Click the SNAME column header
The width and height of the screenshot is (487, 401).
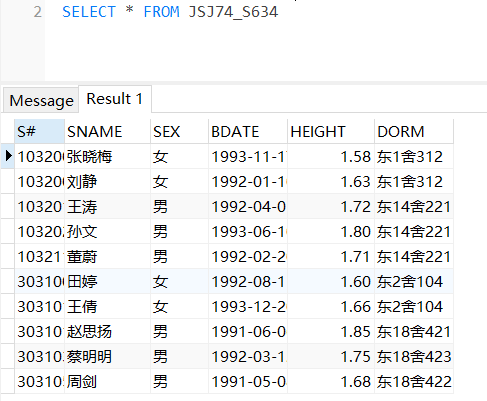pos(107,131)
